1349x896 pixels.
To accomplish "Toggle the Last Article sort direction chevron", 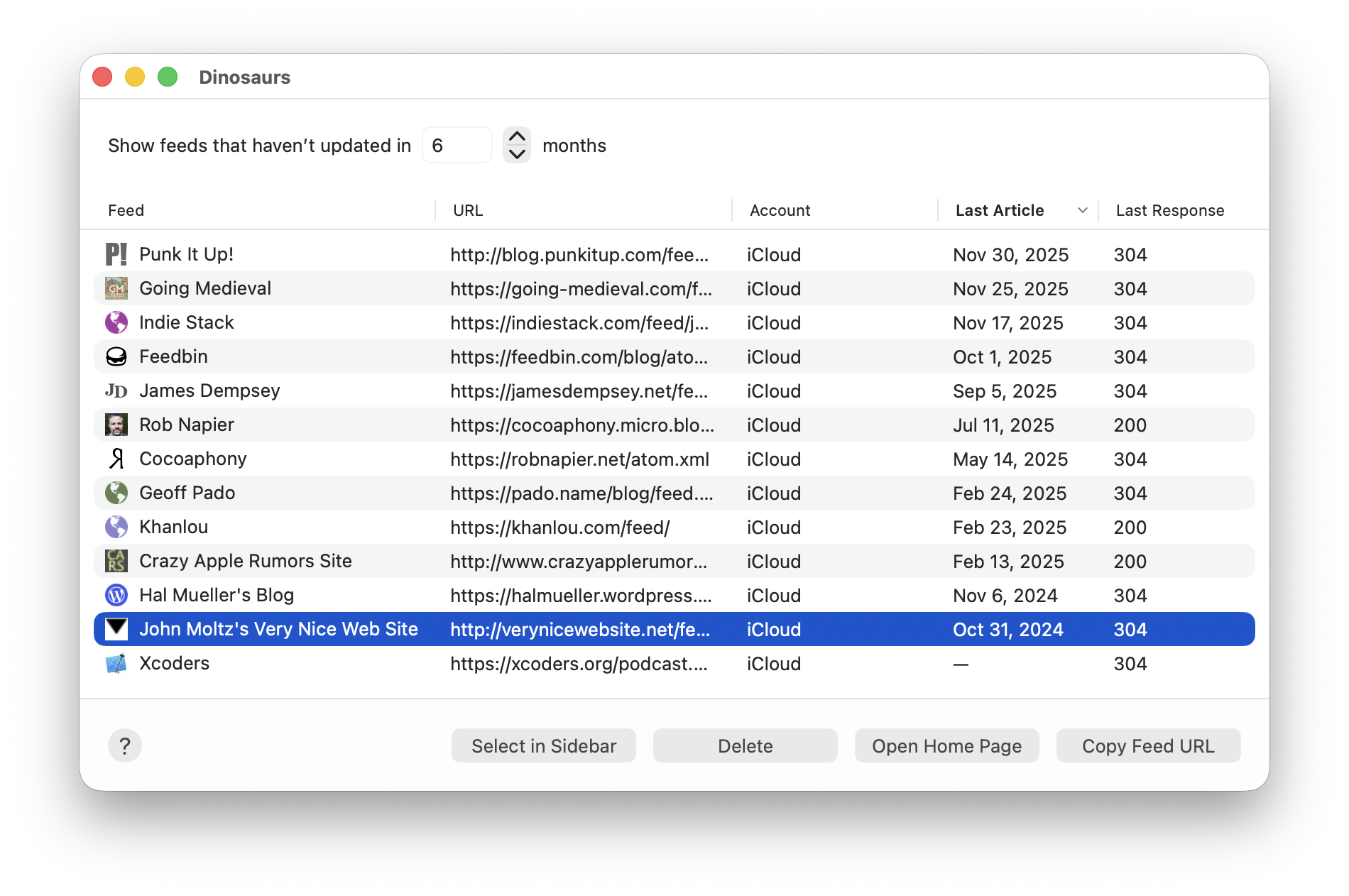I will coord(1083,210).
